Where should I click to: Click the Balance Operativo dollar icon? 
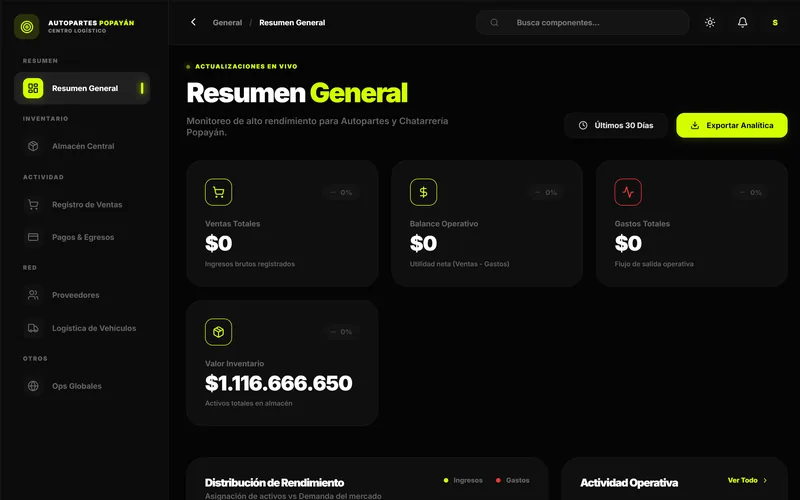coord(423,192)
